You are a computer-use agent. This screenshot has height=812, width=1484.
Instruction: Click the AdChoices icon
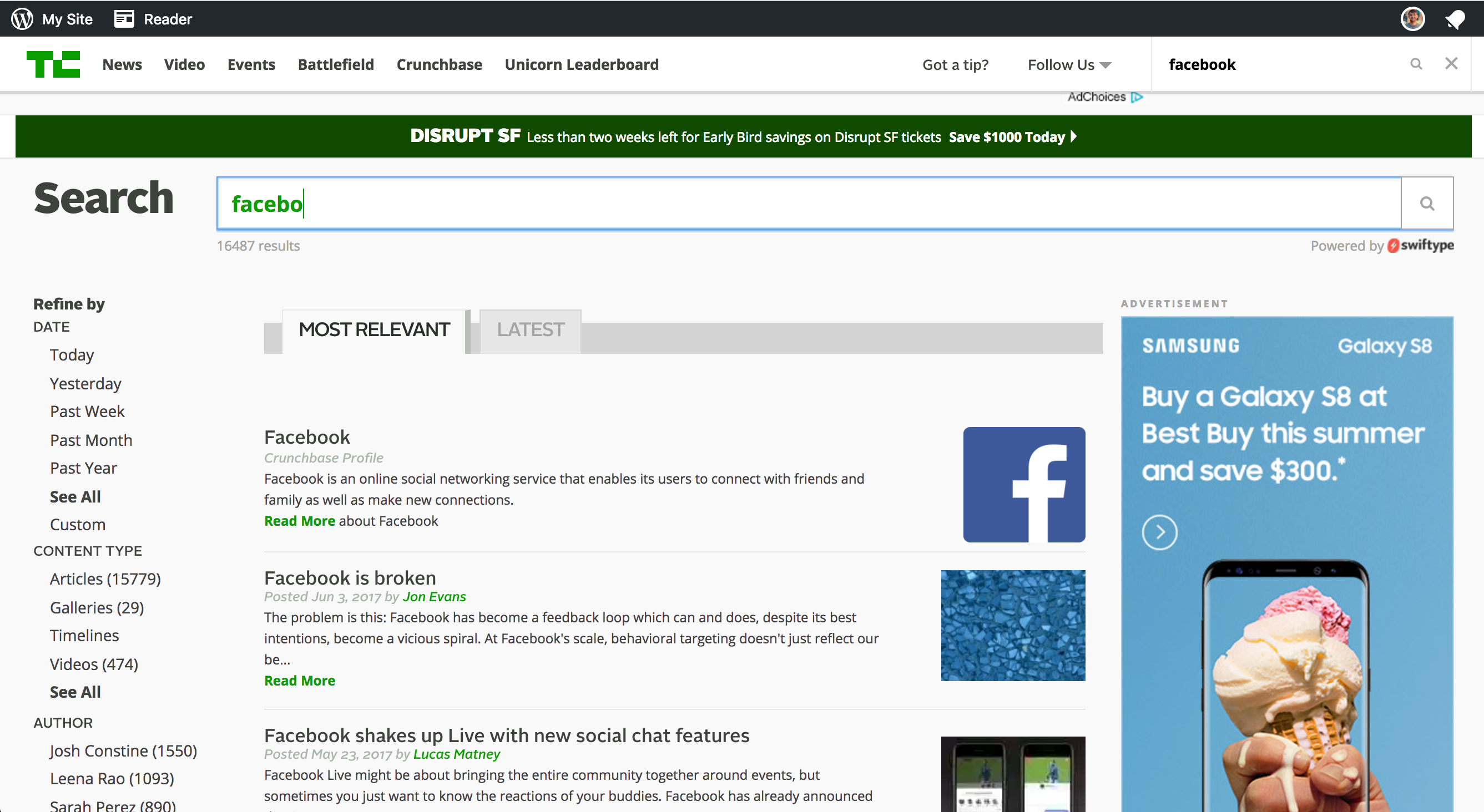1137,97
